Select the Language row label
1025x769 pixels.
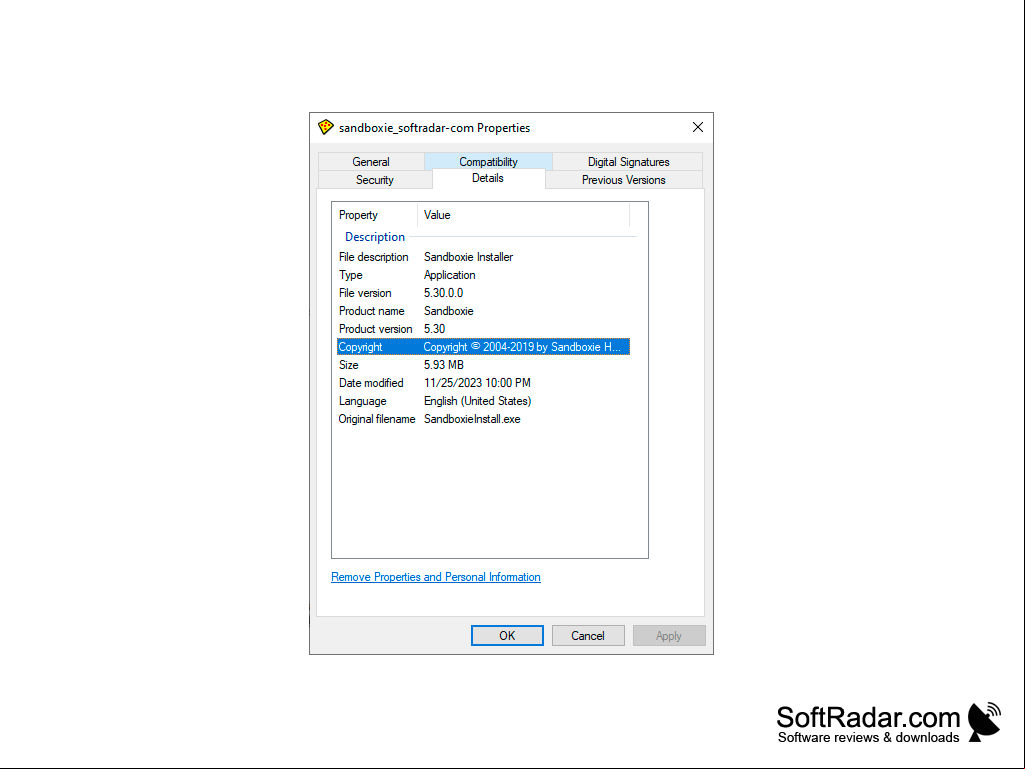362,401
